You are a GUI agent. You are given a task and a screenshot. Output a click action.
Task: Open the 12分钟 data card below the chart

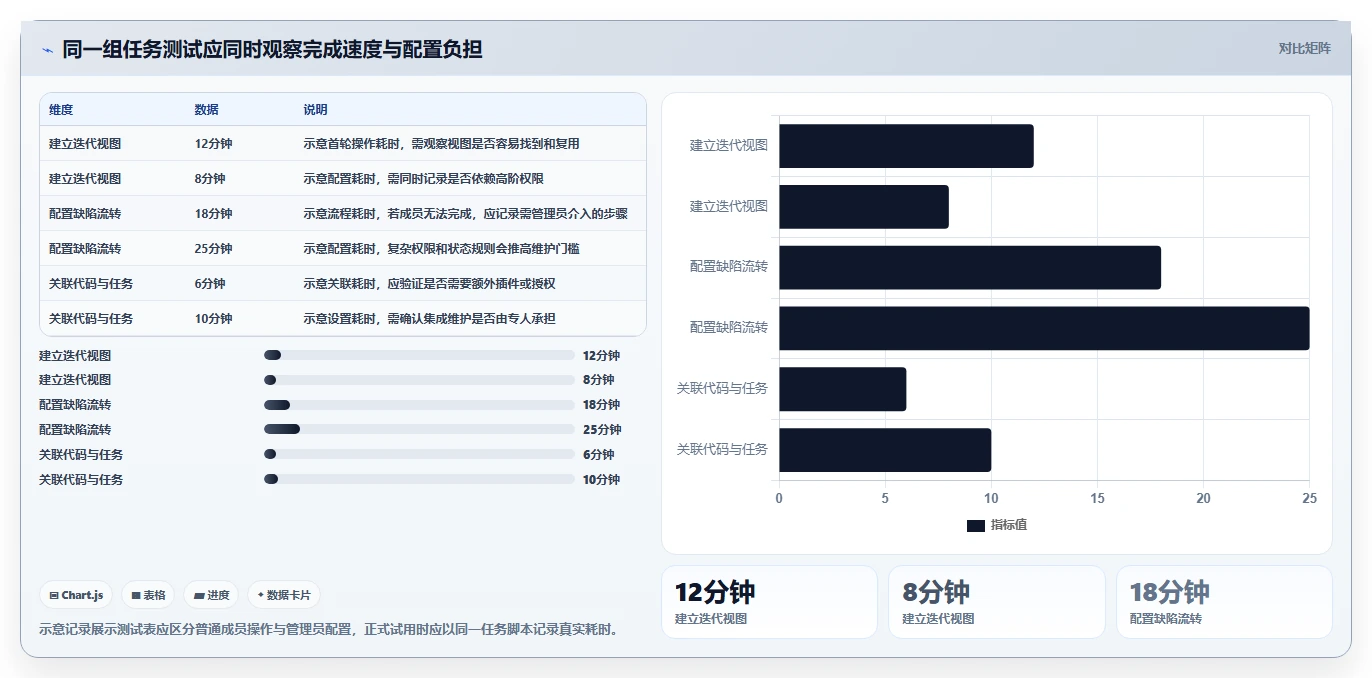coord(769,602)
